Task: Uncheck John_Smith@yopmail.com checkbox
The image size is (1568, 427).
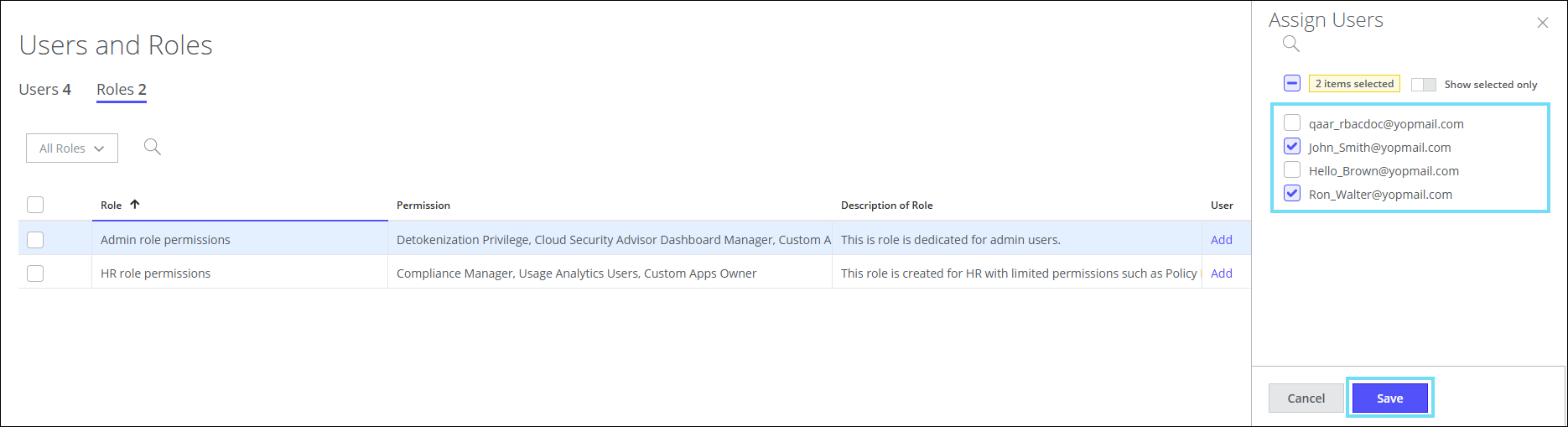Action: [x=1292, y=147]
